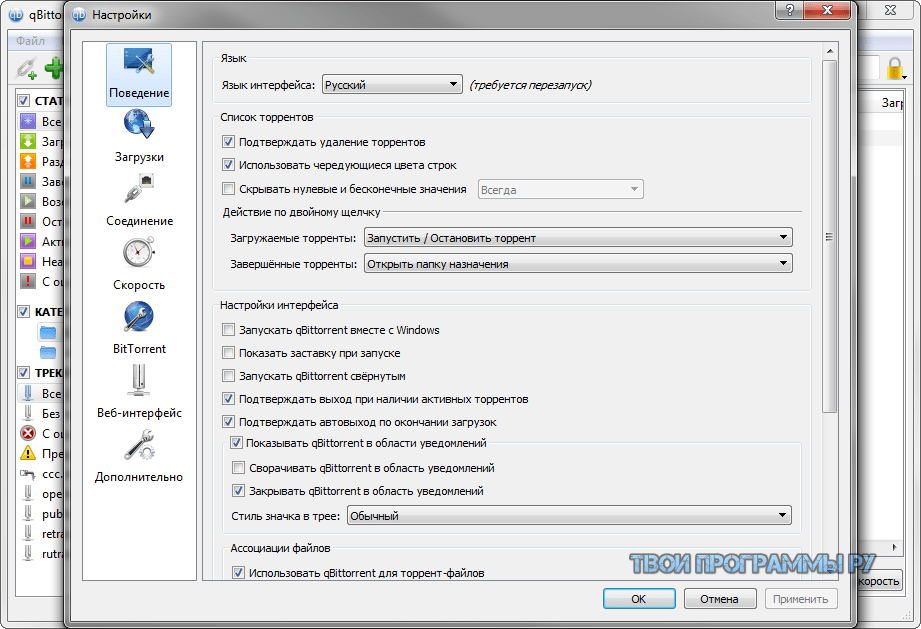Toggle Показывать qBittorrent в области уведомлений
This screenshot has height=629, width=921.
click(236, 443)
